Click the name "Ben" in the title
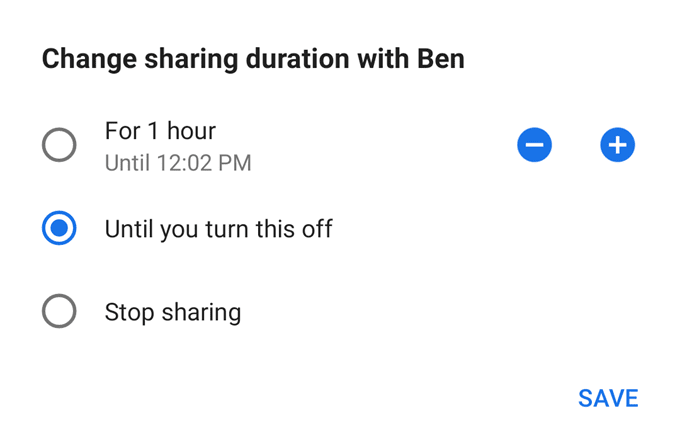Screen dimensions: 680x435 click(x=439, y=59)
